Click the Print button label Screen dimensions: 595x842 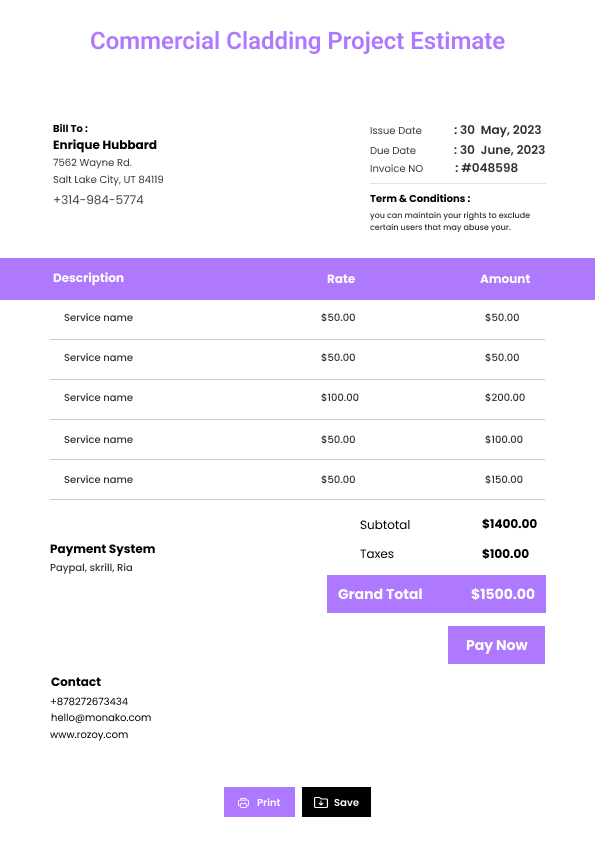(269, 802)
